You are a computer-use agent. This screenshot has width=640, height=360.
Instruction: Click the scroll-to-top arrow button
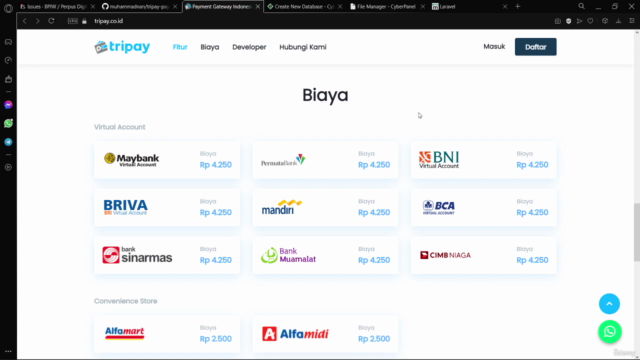coord(609,304)
